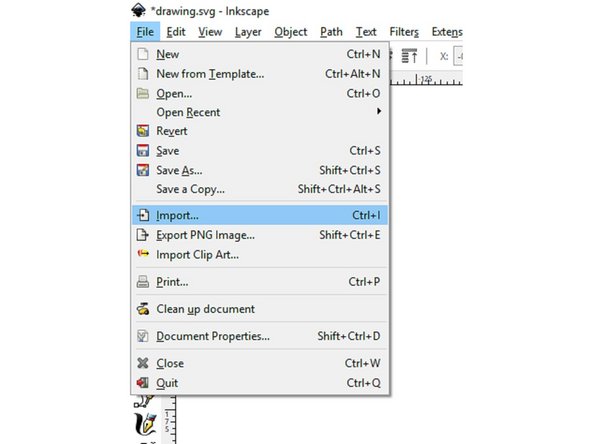592x444 pixels.
Task: Select the Calligraphy tool in the toolbox
Action: (145, 424)
